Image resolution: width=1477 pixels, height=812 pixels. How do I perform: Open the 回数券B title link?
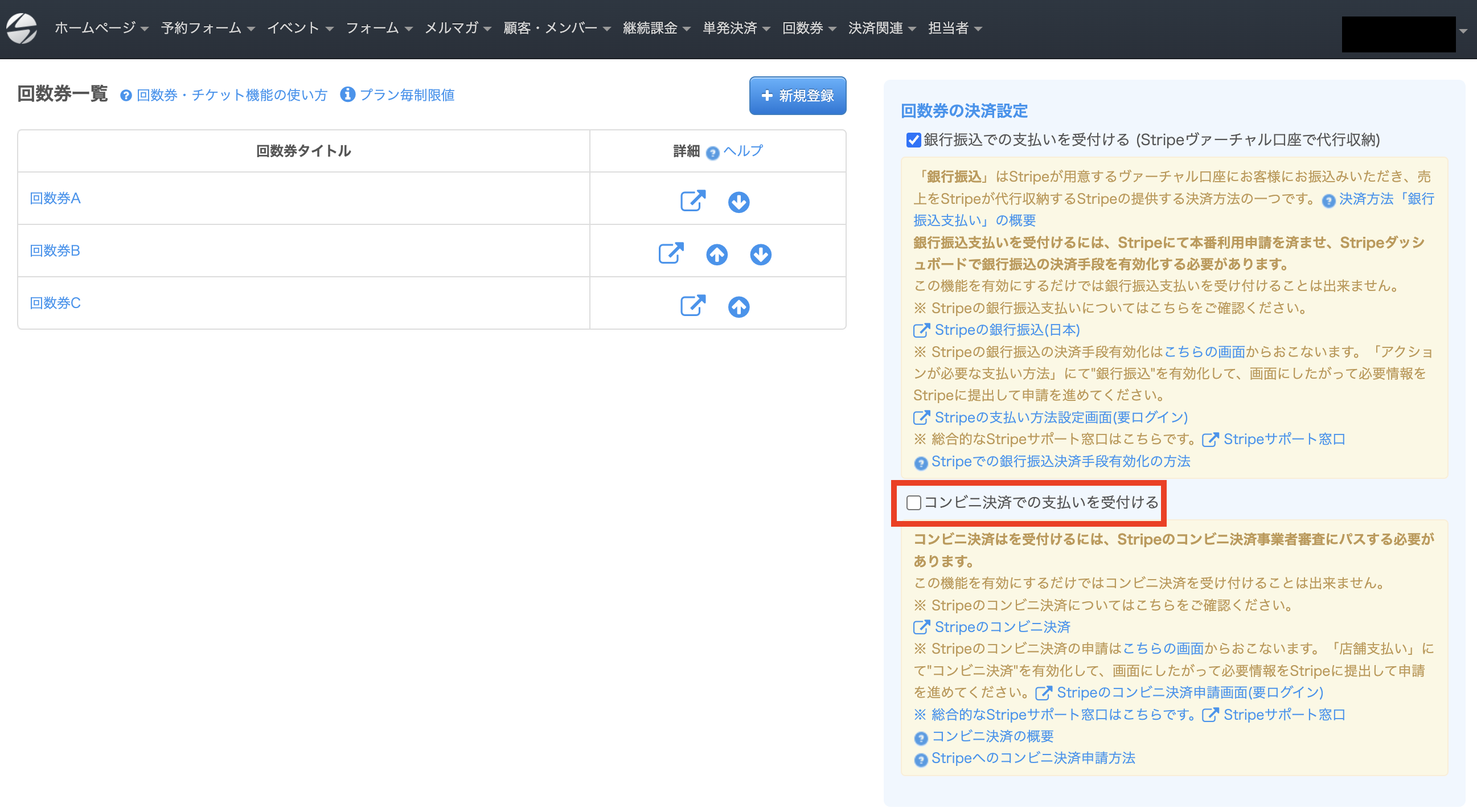click(x=55, y=251)
